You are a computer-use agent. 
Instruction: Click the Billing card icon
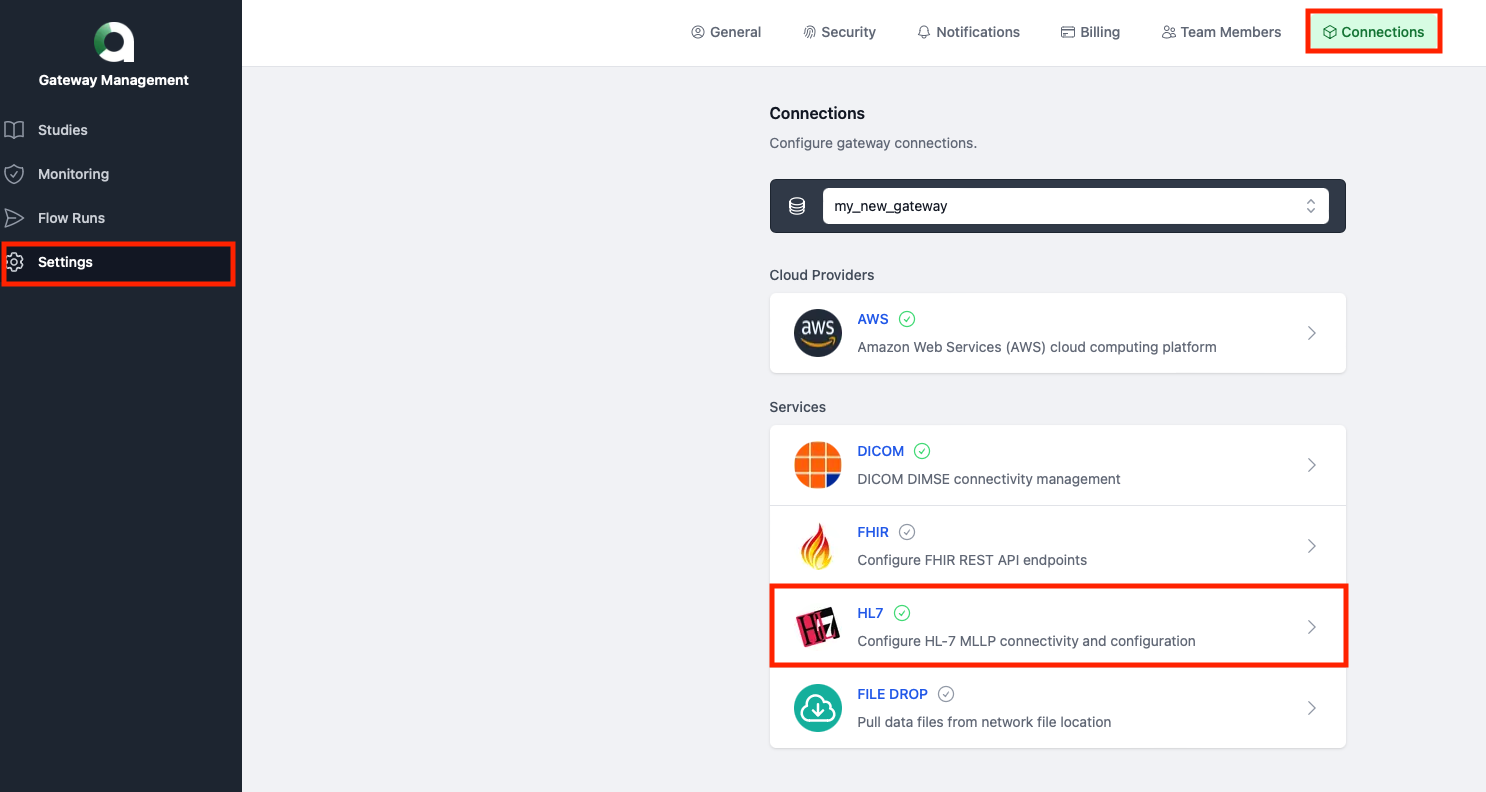point(1068,32)
